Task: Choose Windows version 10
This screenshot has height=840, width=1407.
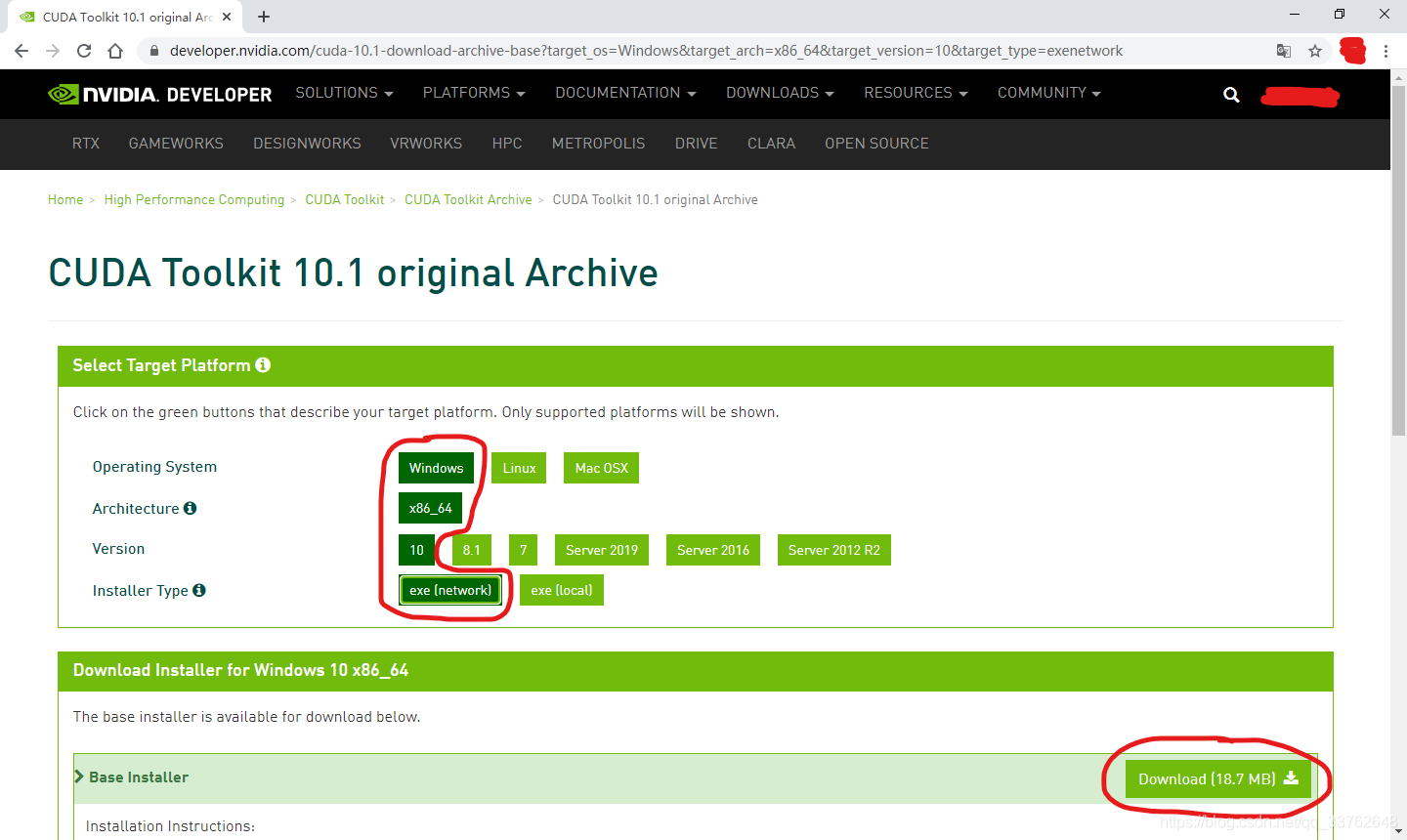Action: [x=416, y=550]
